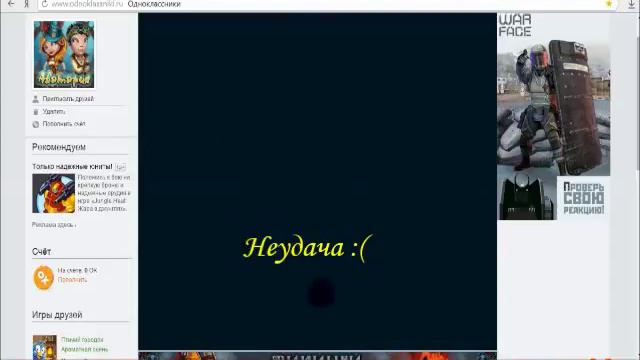Click the banner strip below game area

tap(318, 356)
